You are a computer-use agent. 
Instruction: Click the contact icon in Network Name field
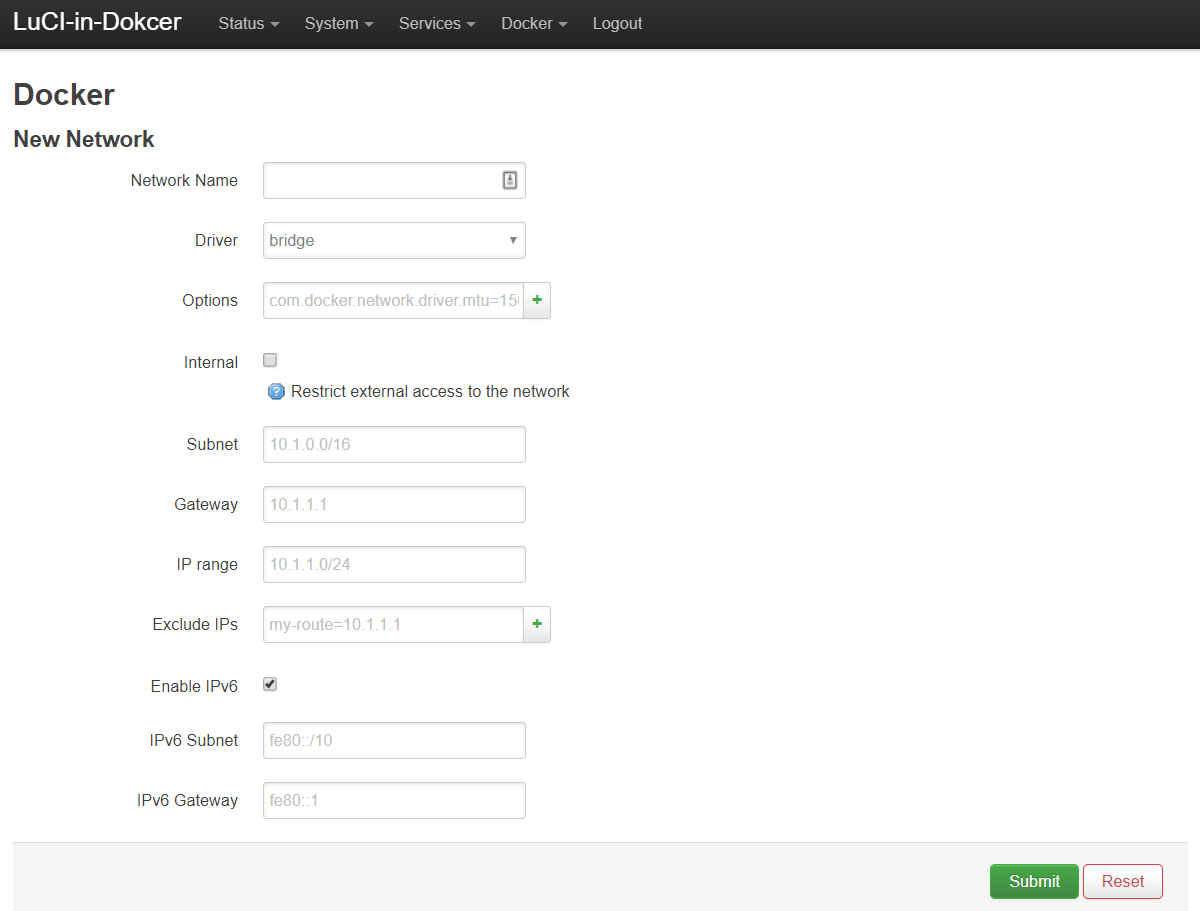(x=509, y=180)
